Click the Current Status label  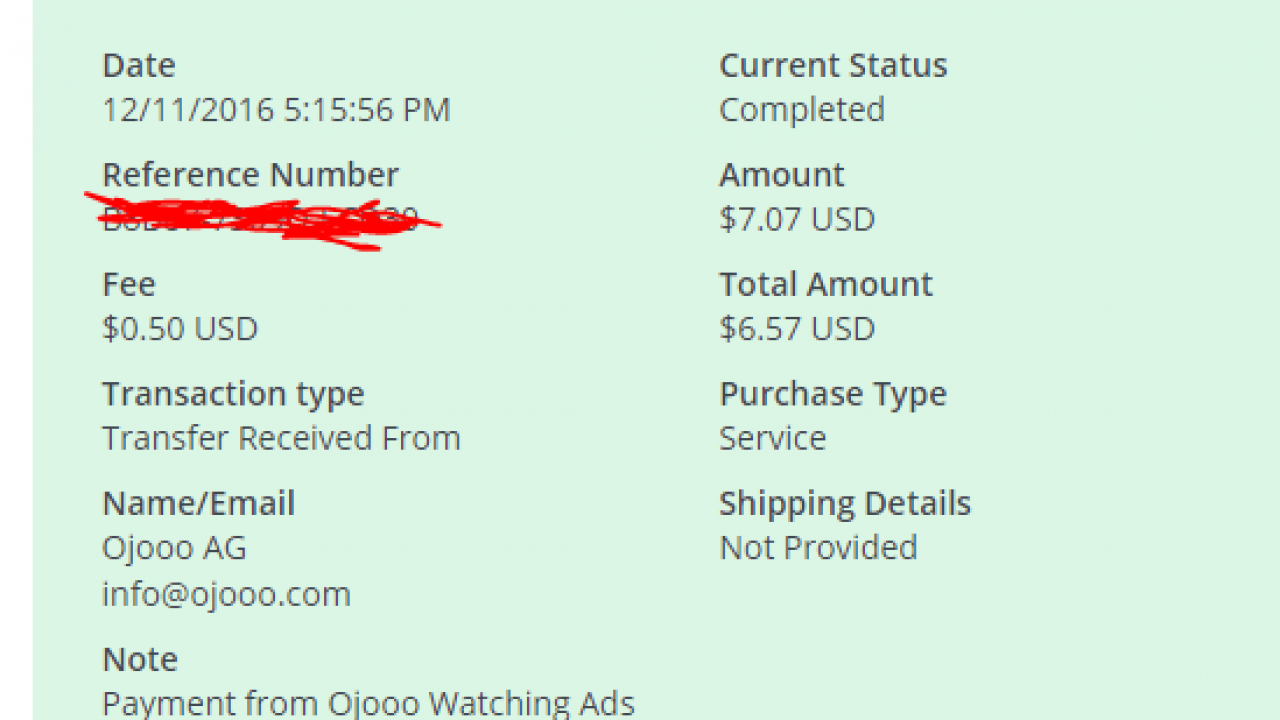point(833,65)
